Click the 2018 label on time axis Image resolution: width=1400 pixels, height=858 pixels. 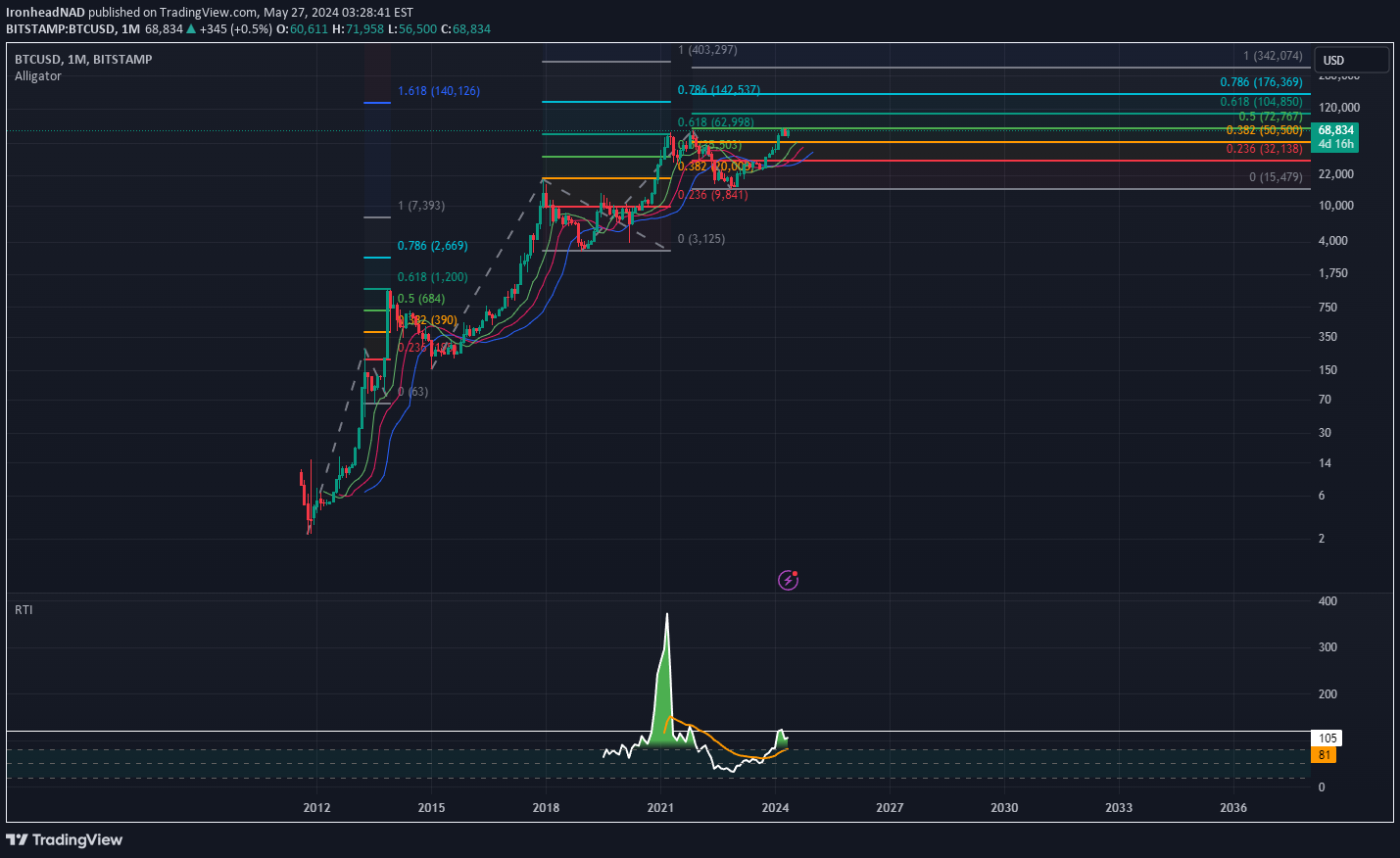pyautogui.click(x=546, y=807)
